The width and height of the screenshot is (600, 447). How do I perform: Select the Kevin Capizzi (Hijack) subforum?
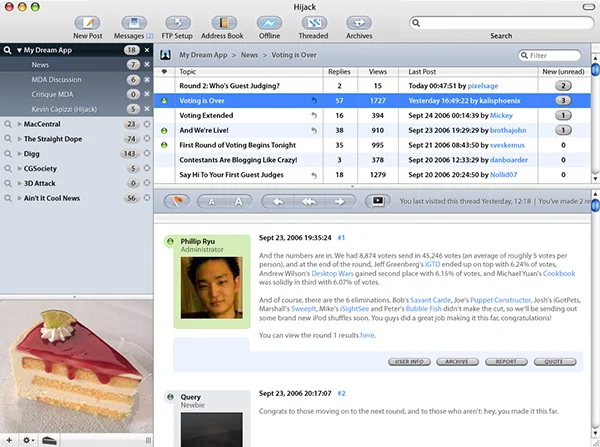tap(77, 109)
